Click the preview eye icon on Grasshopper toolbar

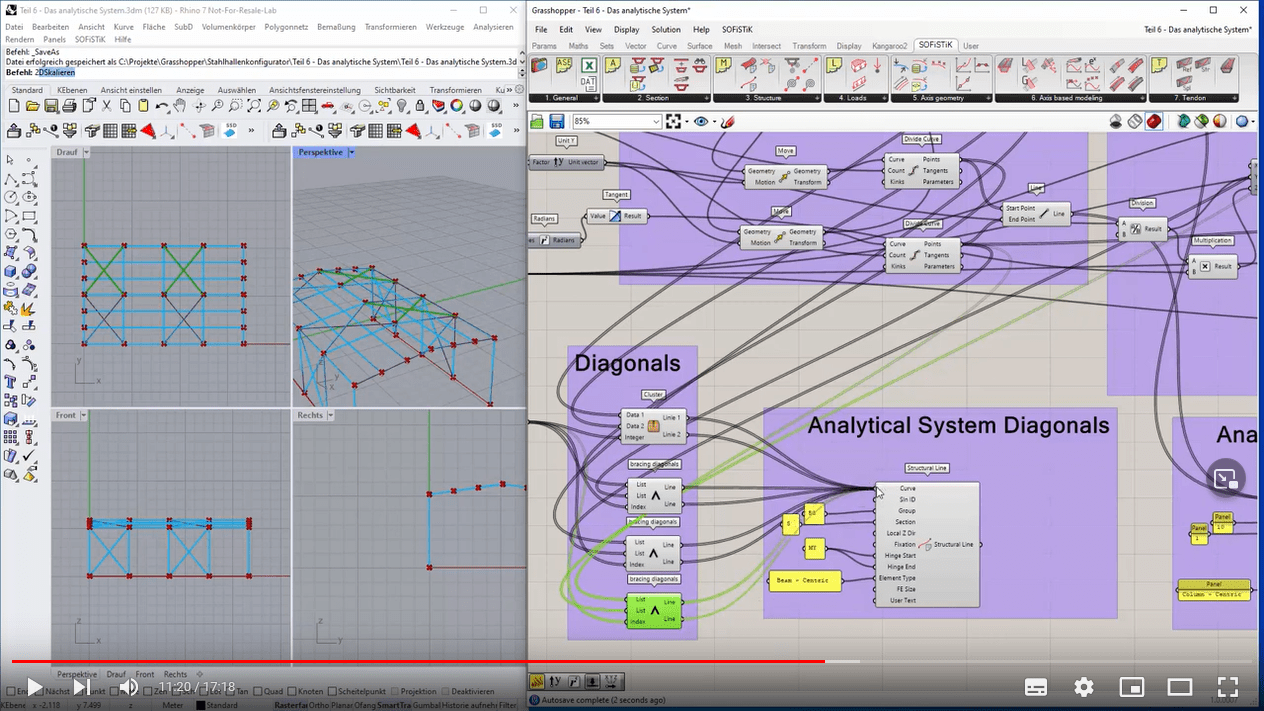coord(701,121)
